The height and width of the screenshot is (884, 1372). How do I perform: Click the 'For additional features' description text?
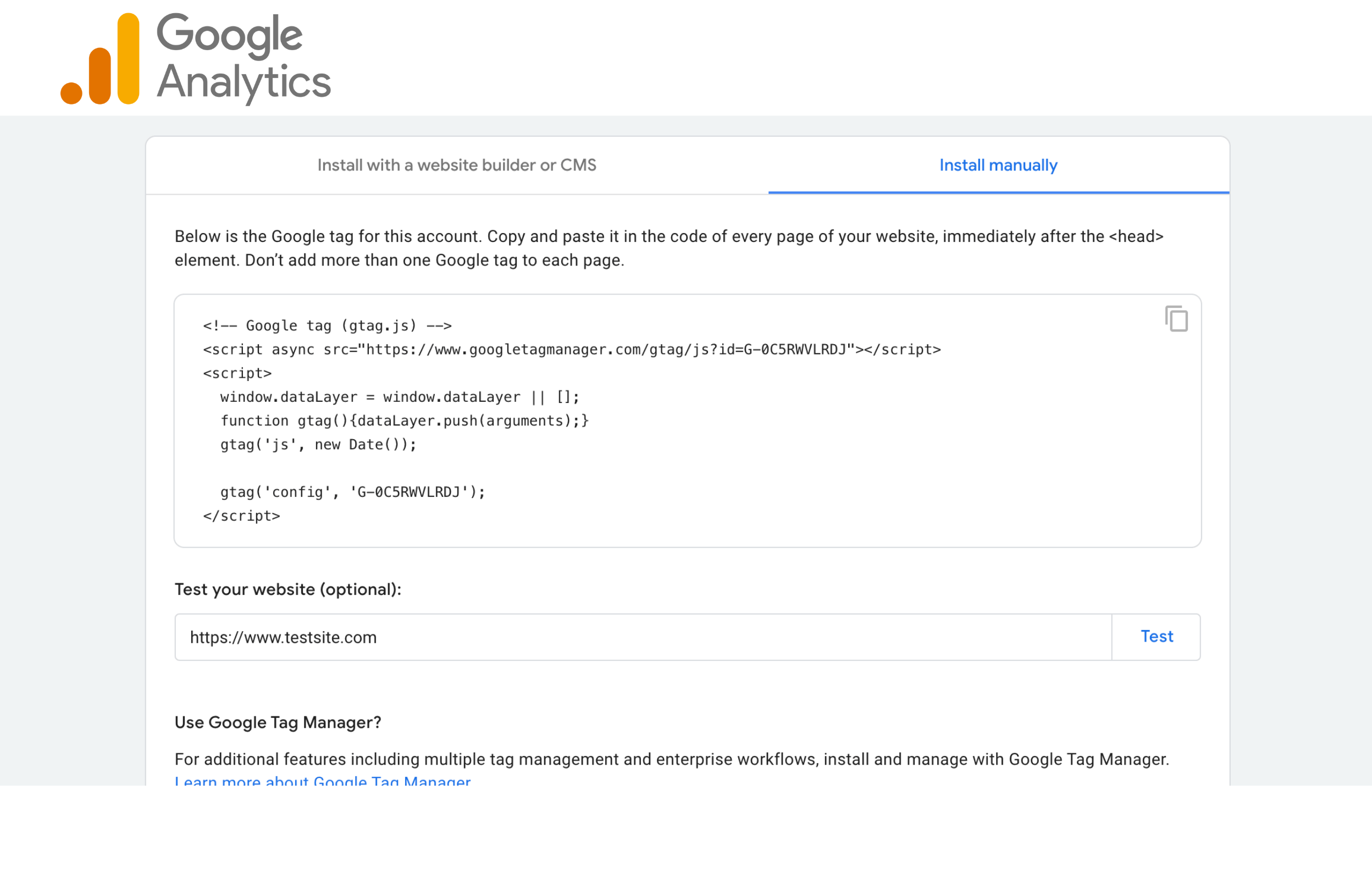pos(671,759)
